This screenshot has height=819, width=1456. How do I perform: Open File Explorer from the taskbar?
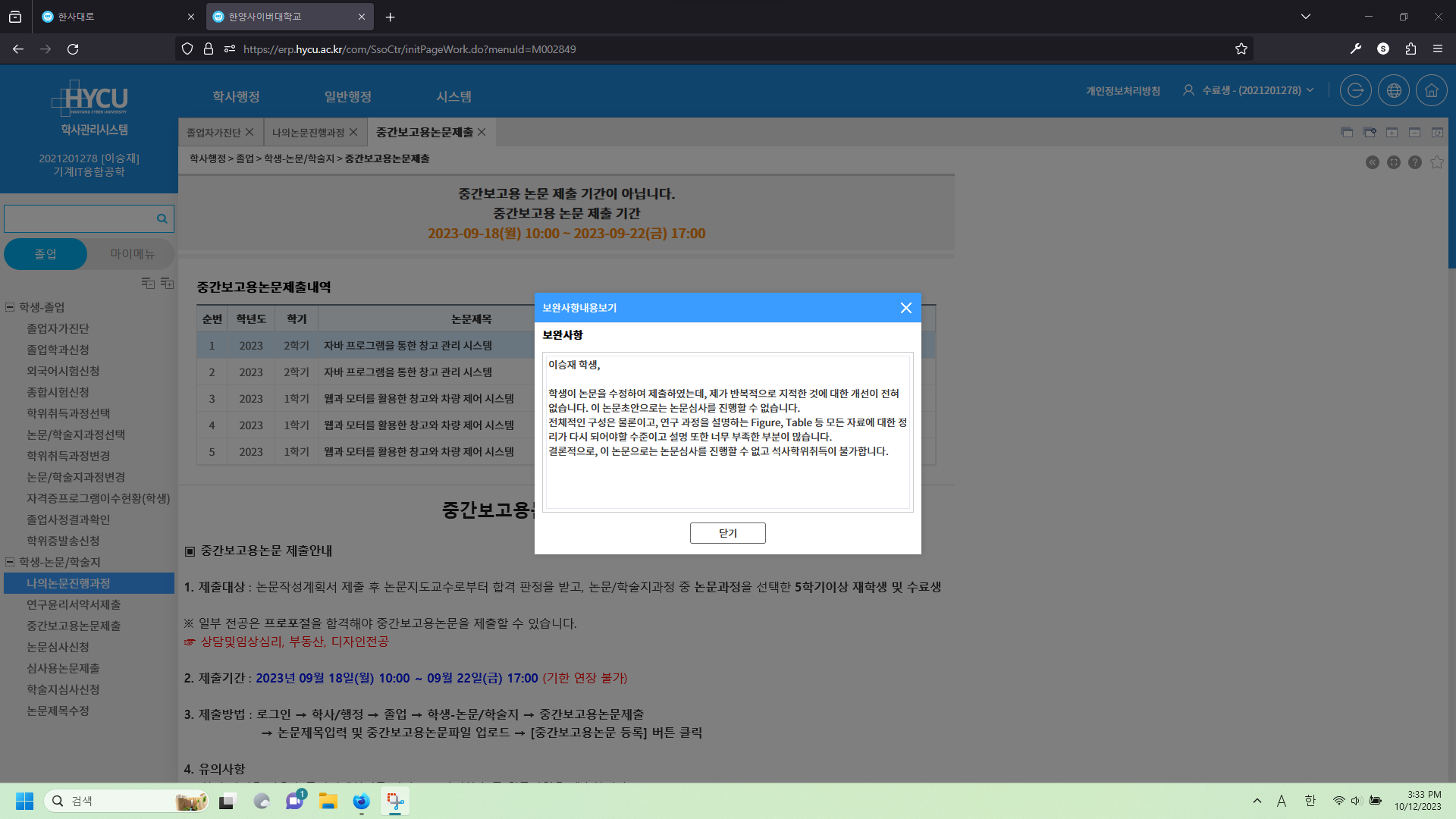[x=328, y=801]
